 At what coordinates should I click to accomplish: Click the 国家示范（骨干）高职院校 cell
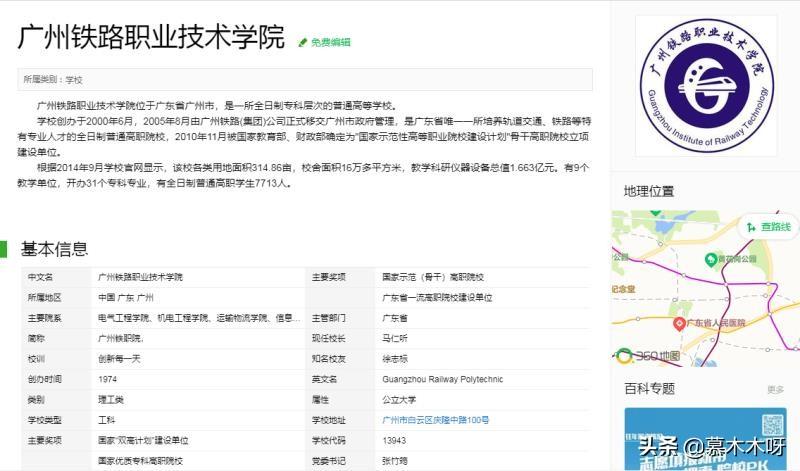point(433,277)
